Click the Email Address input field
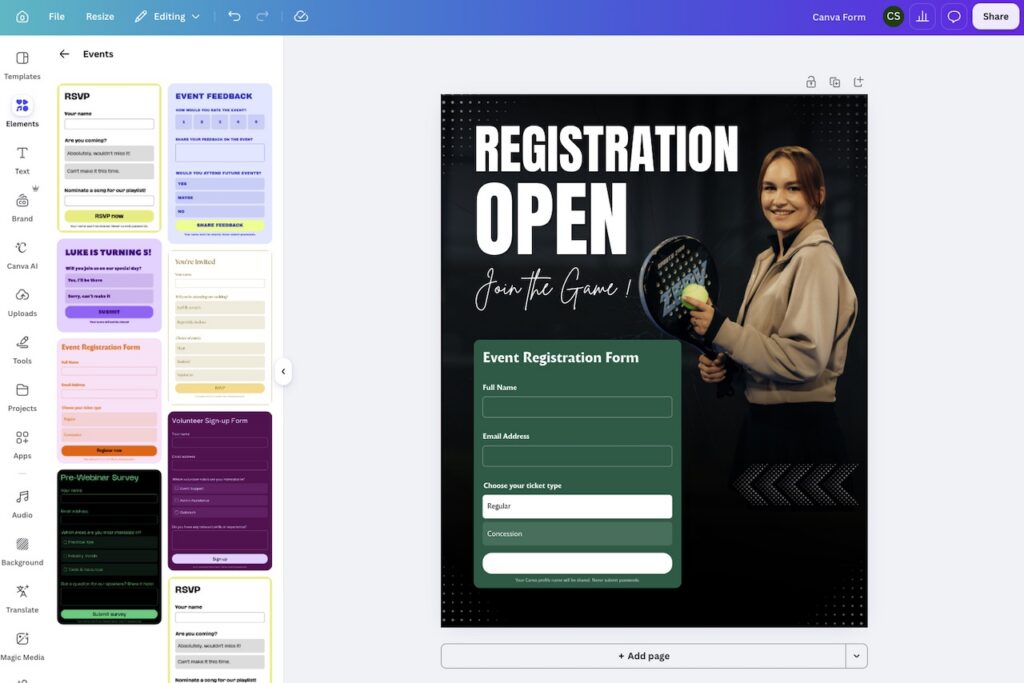1024x683 pixels. (577, 456)
